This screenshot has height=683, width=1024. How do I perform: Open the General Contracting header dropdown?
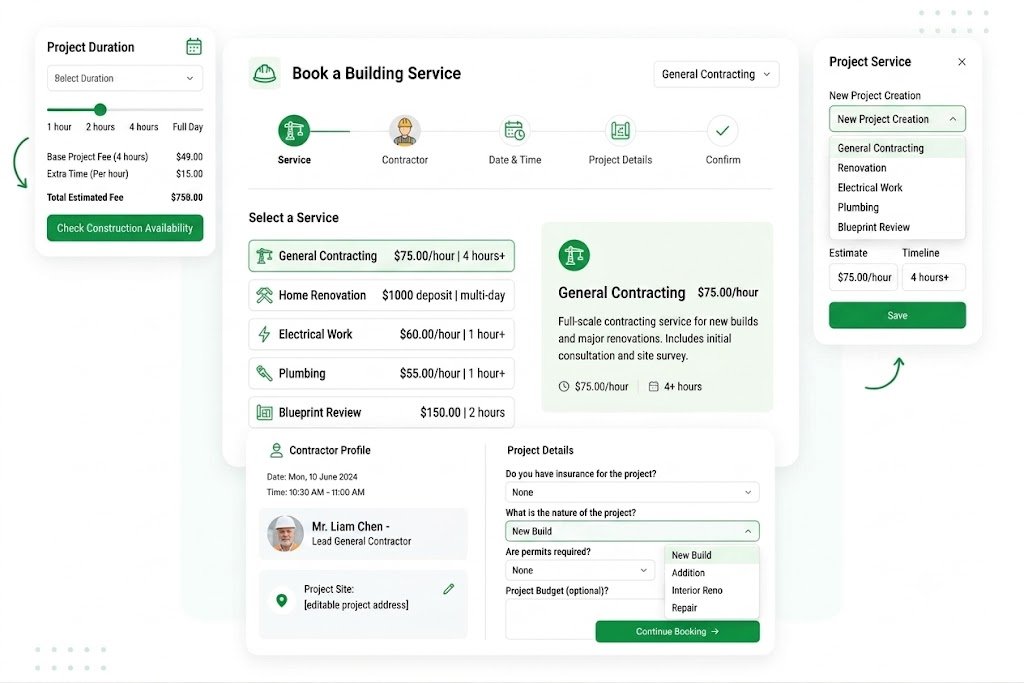716,74
